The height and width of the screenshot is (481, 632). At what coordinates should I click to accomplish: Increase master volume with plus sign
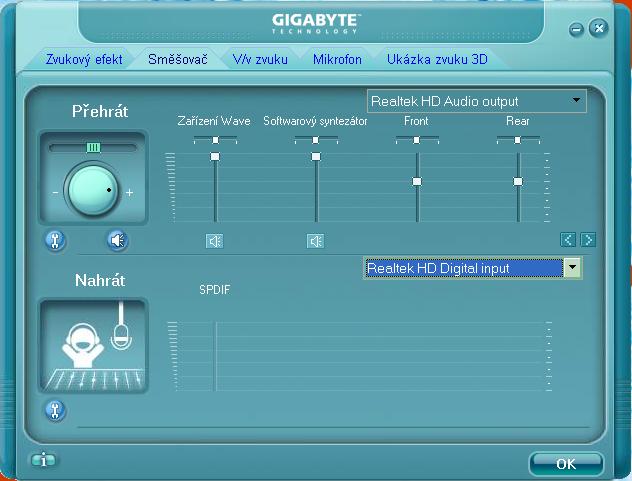(x=129, y=193)
